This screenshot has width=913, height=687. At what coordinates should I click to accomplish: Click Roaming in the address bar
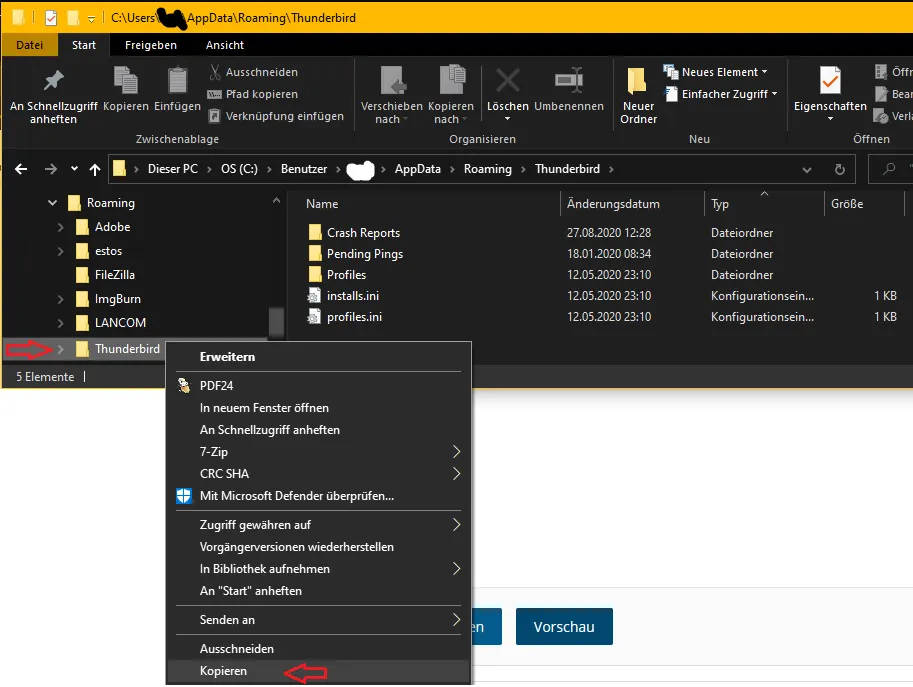coord(488,169)
